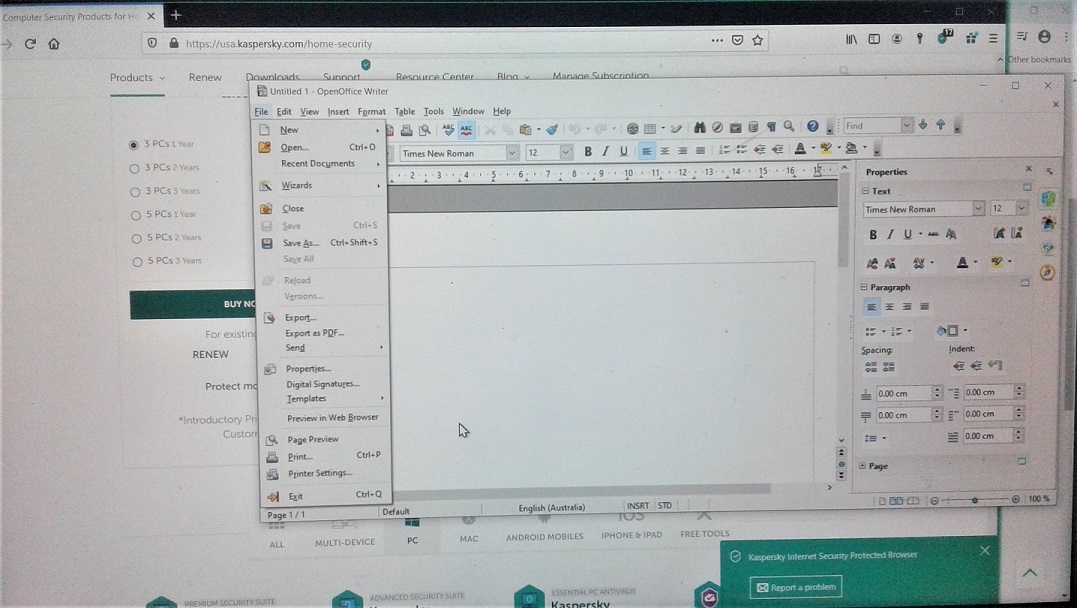Toggle the INSRT insert mode in the status bar
The width and height of the screenshot is (1077, 608).
point(638,506)
